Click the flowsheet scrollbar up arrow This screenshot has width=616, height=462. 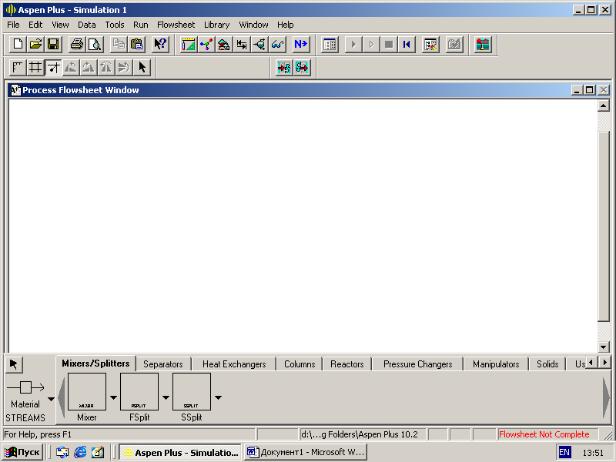pyautogui.click(x=603, y=105)
